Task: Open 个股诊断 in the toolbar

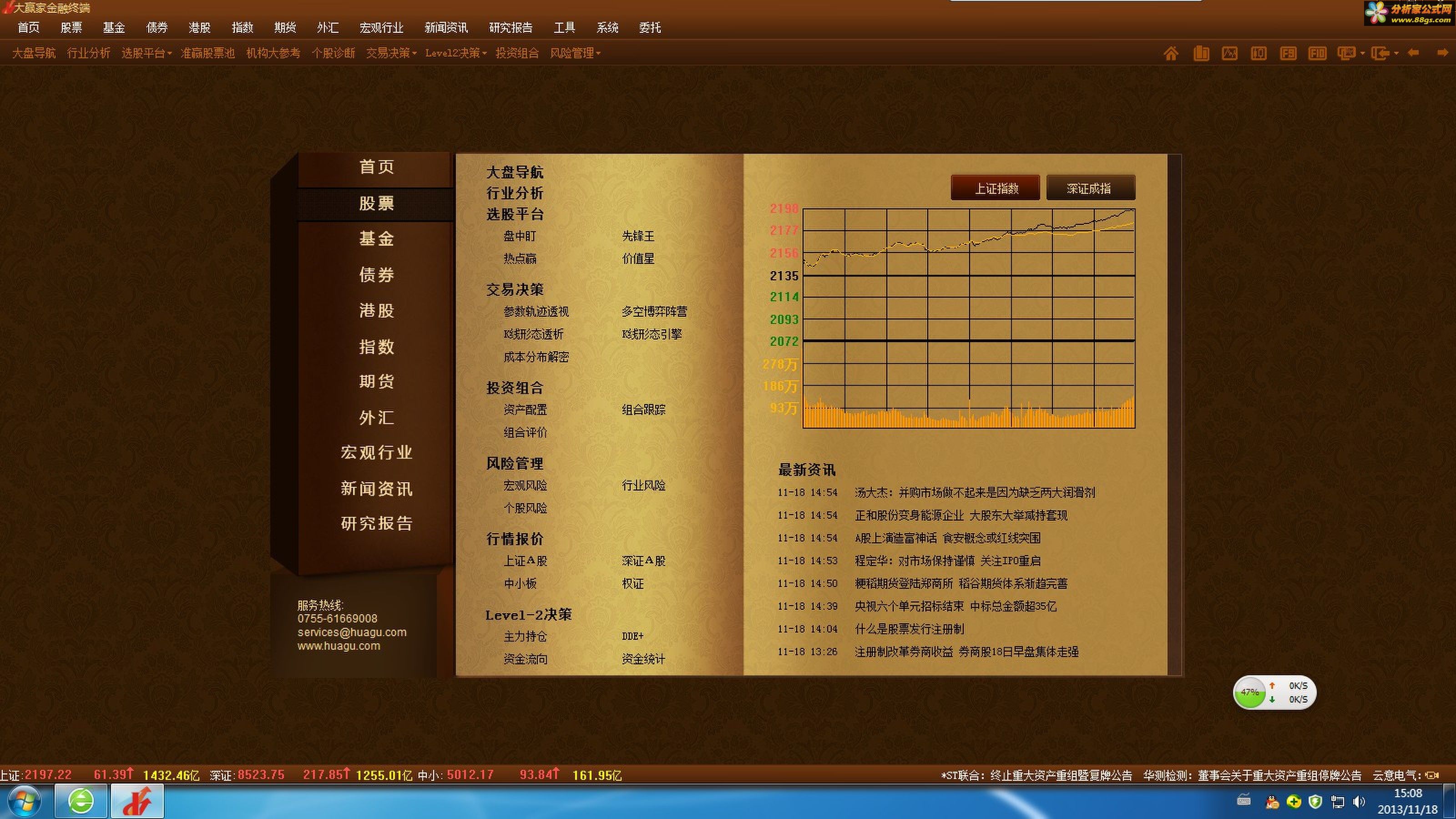Action: click(334, 53)
